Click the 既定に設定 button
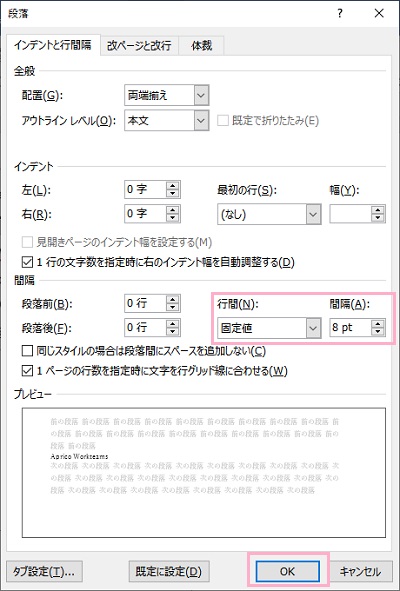This screenshot has width=400, height=591. [169, 572]
